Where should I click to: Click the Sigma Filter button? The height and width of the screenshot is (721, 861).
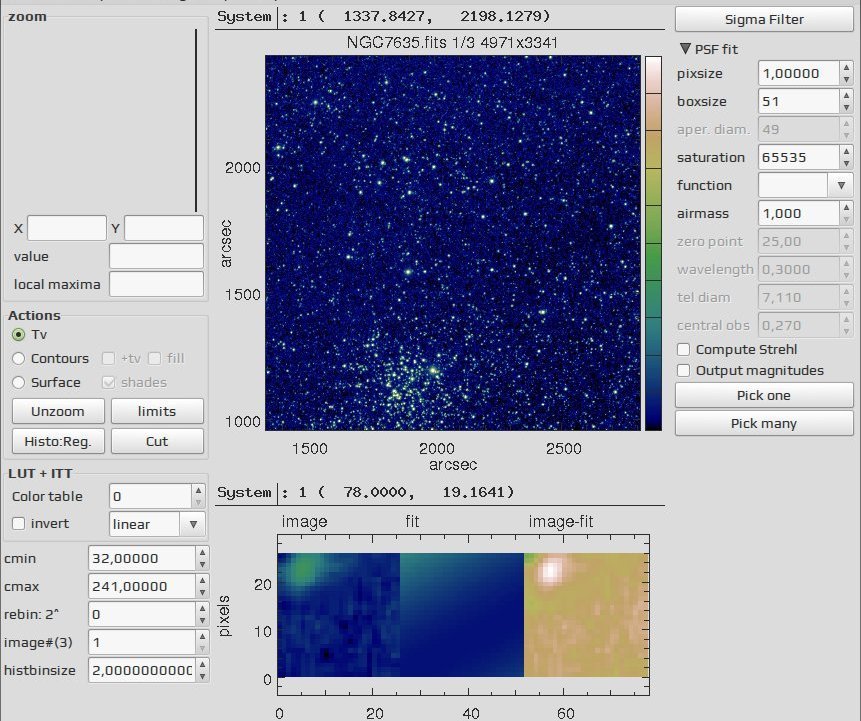(x=764, y=19)
